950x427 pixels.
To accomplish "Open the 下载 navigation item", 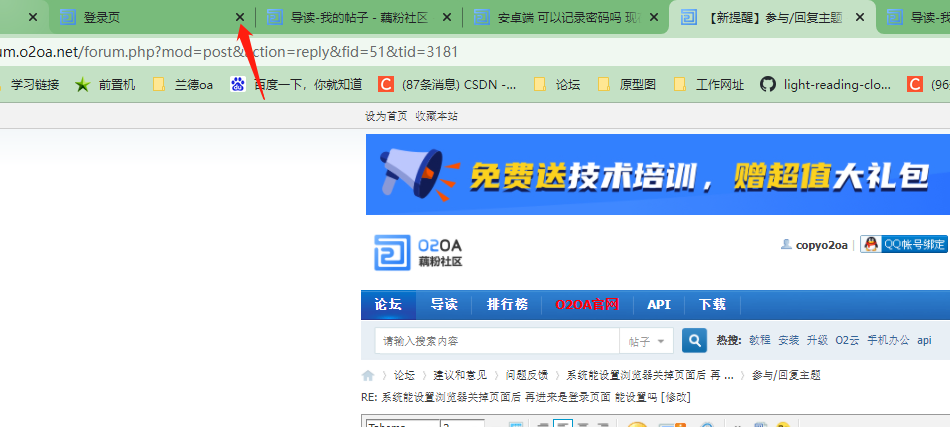I will [x=712, y=305].
